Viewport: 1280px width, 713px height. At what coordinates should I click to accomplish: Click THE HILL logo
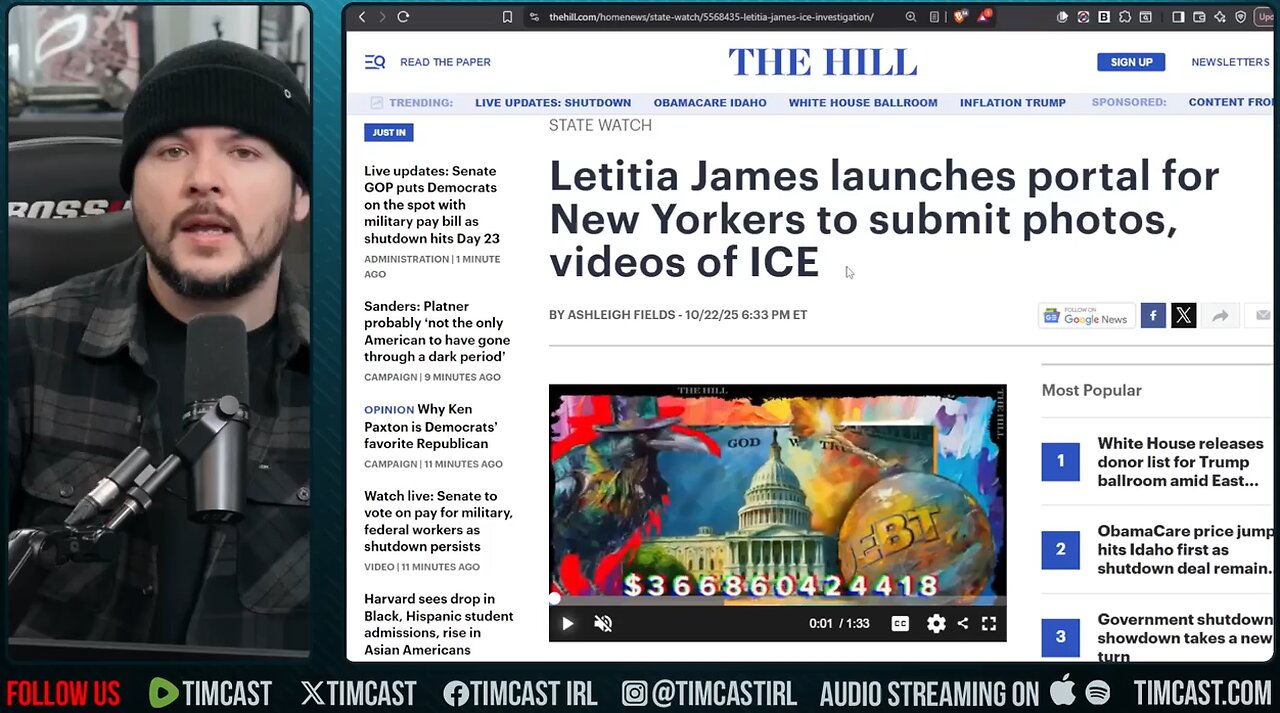click(822, 62)
